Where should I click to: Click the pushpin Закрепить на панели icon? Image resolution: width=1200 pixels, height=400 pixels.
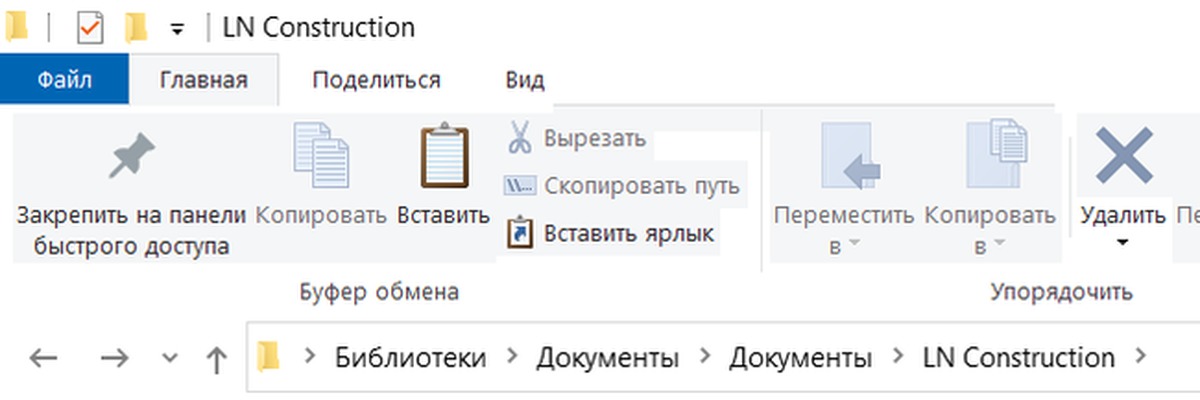pyautogui.click(x=131, y=157)
